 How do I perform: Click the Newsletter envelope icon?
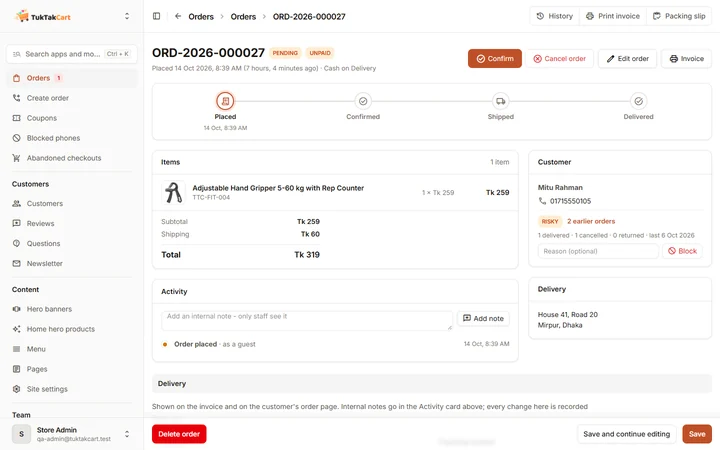click(17, 264)
